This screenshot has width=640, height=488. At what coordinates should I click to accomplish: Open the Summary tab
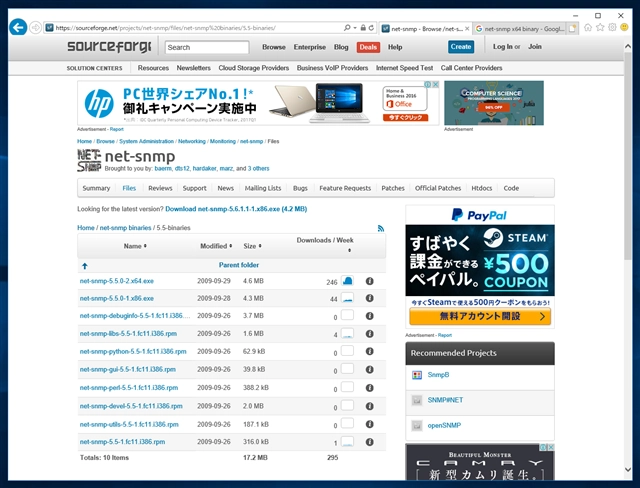tap(96, 188)
